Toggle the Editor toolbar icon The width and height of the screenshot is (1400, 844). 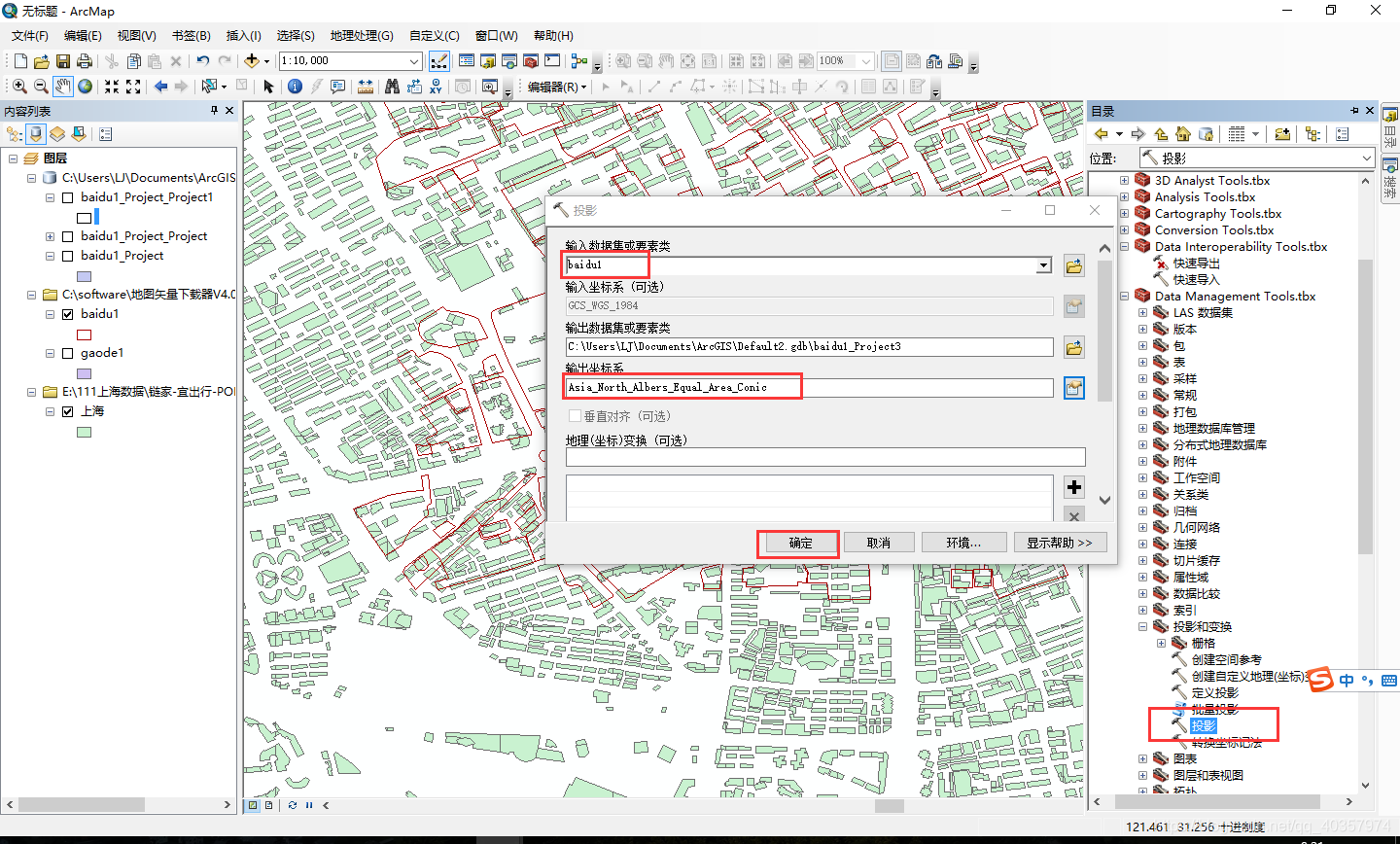point(439,60)
